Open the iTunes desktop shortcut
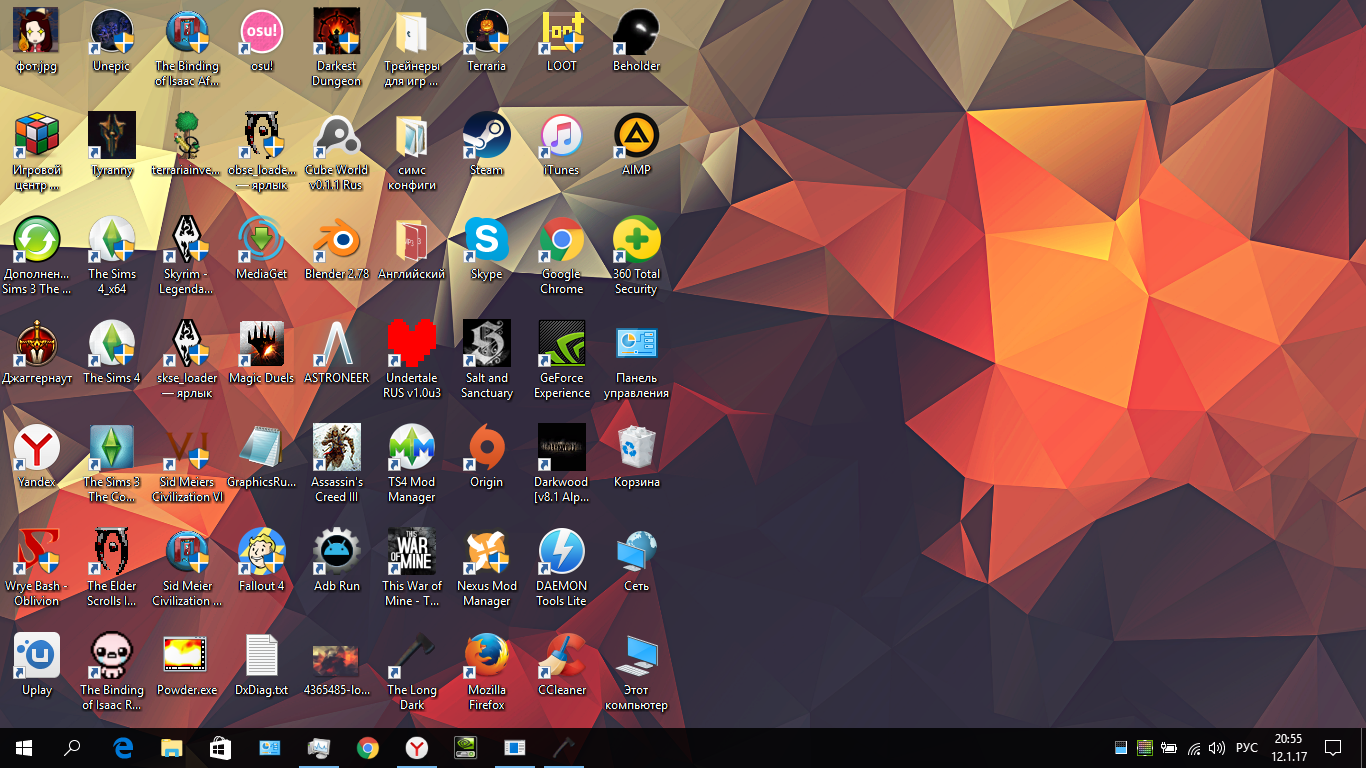Screen dimensions: 1366x768 coord(562,136)
